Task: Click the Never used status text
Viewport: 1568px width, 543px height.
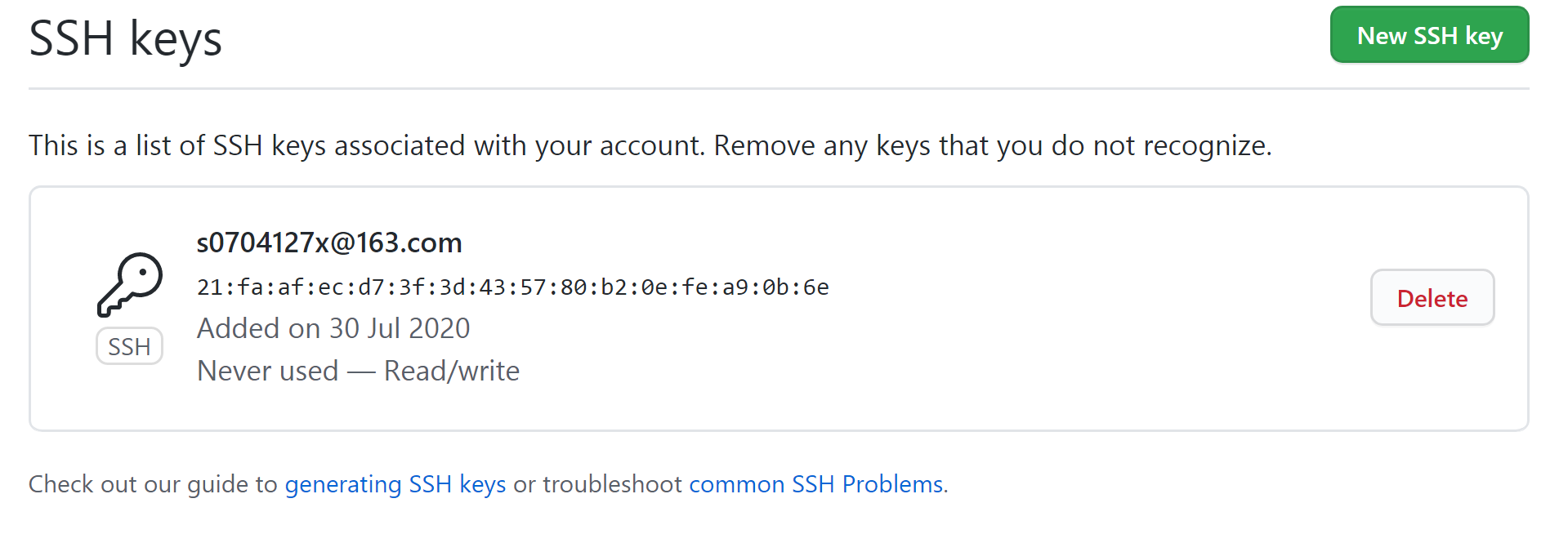Action: click(x=267, y=371)
